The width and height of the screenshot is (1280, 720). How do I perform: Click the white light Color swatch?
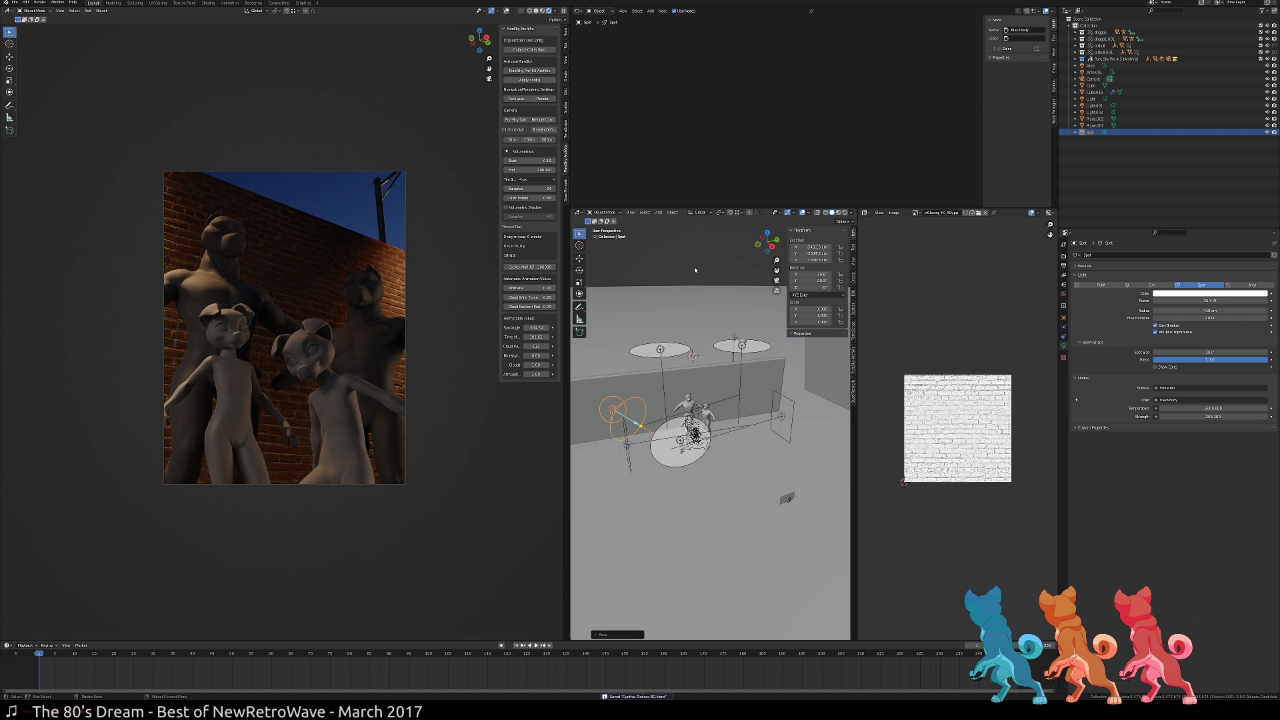(x=1210, y=294)
